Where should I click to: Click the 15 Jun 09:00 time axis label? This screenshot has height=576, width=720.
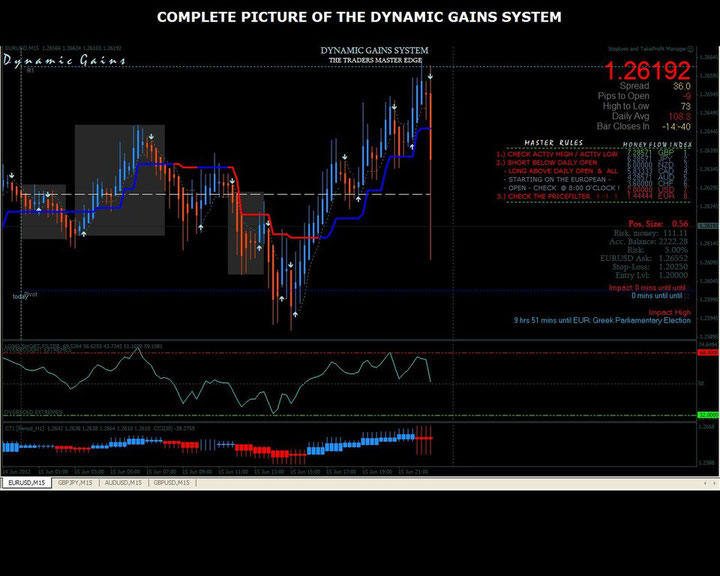197,472
